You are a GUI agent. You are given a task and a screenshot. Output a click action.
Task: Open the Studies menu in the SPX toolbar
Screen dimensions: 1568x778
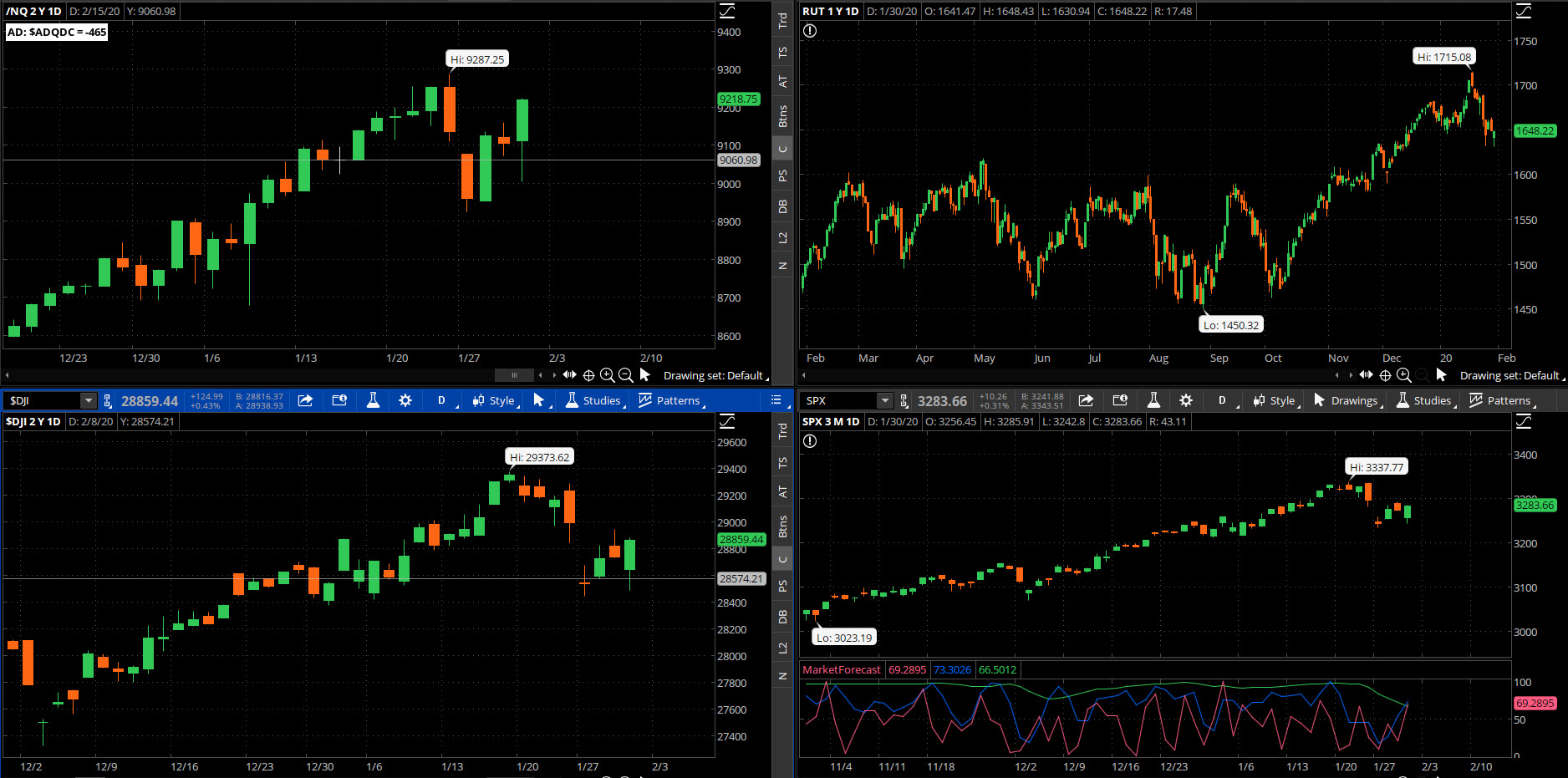(x=1424, y=400)
